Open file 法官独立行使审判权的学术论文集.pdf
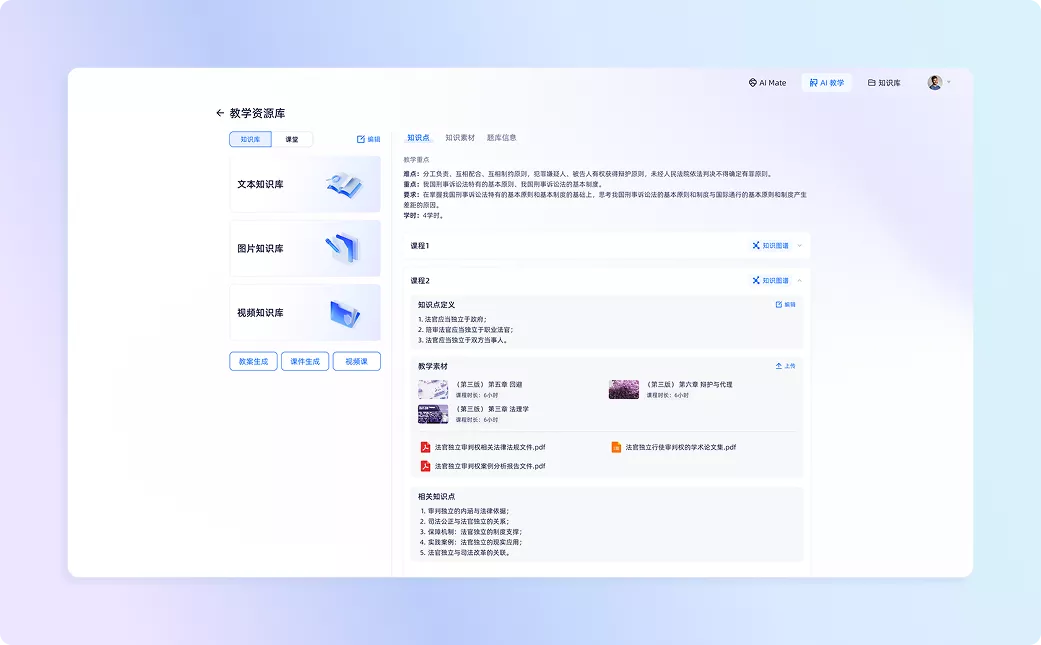The height and width of the screenshot is (645, 1041). coord(681,447)
